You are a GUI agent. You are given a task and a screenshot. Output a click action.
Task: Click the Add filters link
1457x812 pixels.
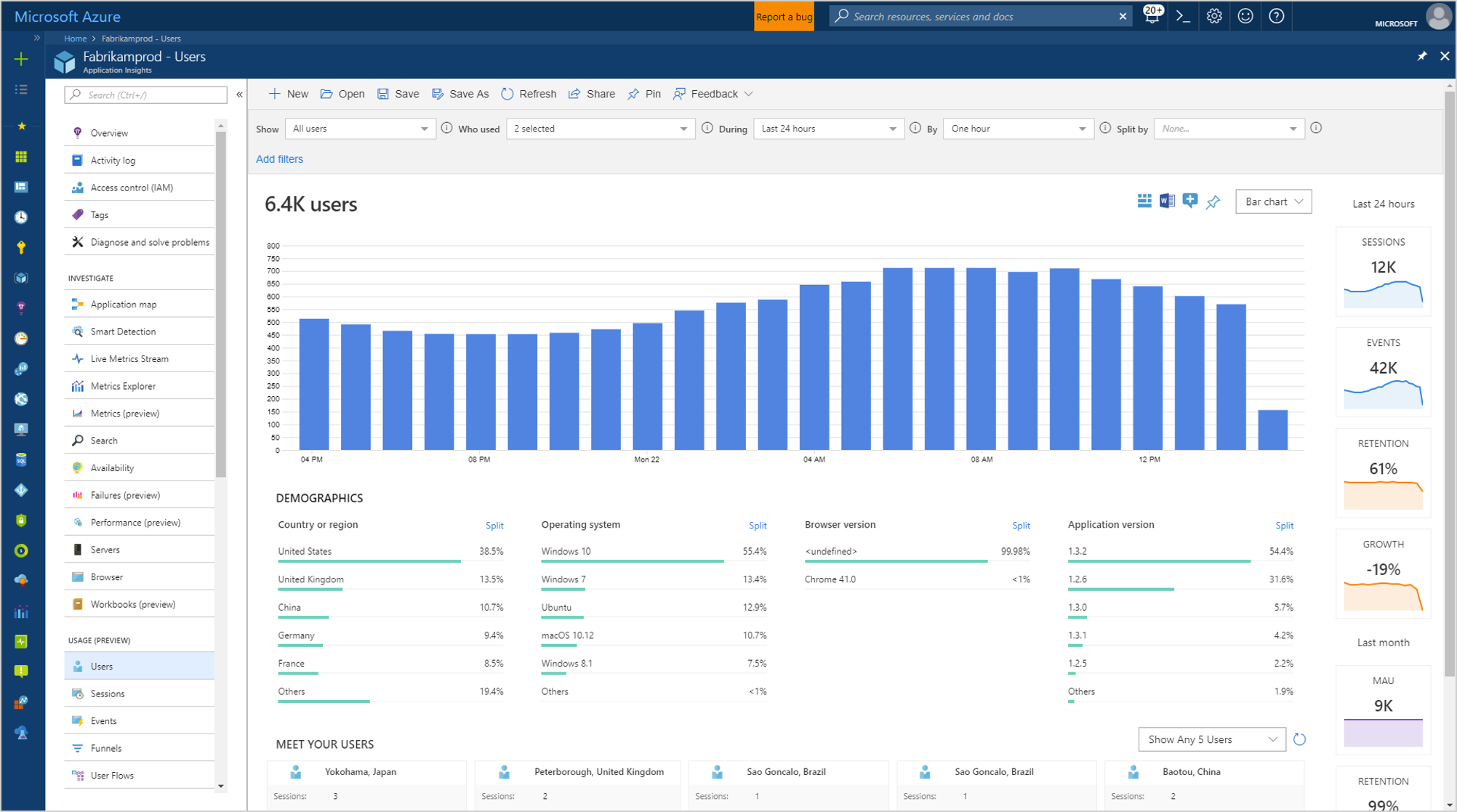click(279, 159)
